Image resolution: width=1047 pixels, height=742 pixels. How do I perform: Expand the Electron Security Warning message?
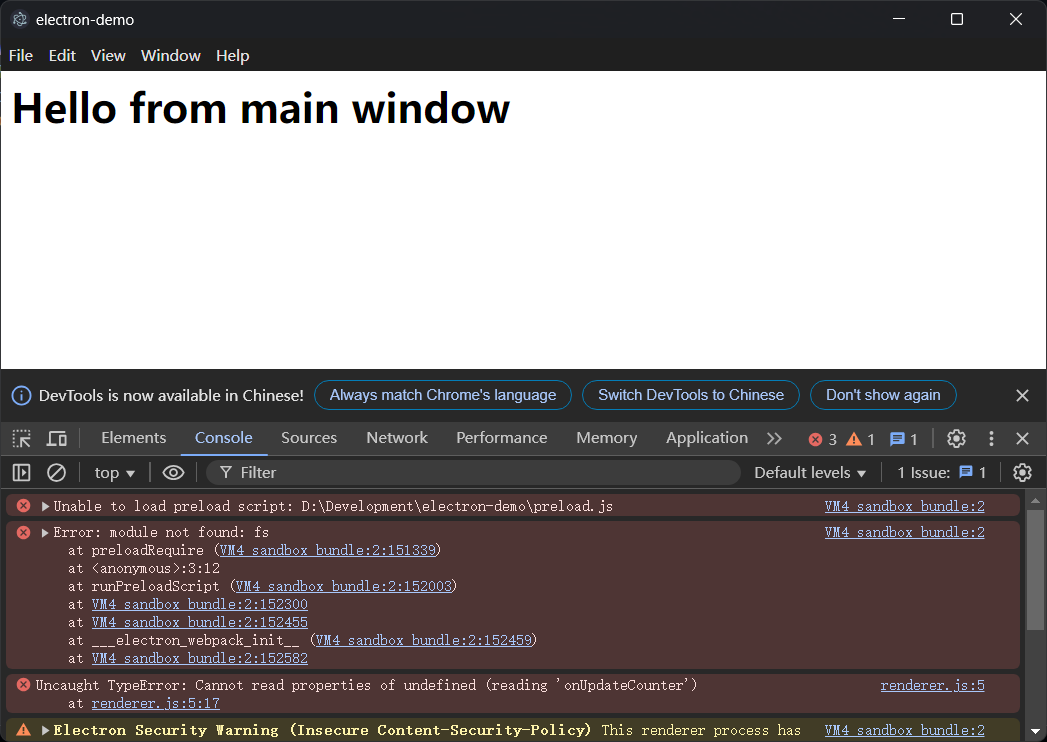coord(45,730)
